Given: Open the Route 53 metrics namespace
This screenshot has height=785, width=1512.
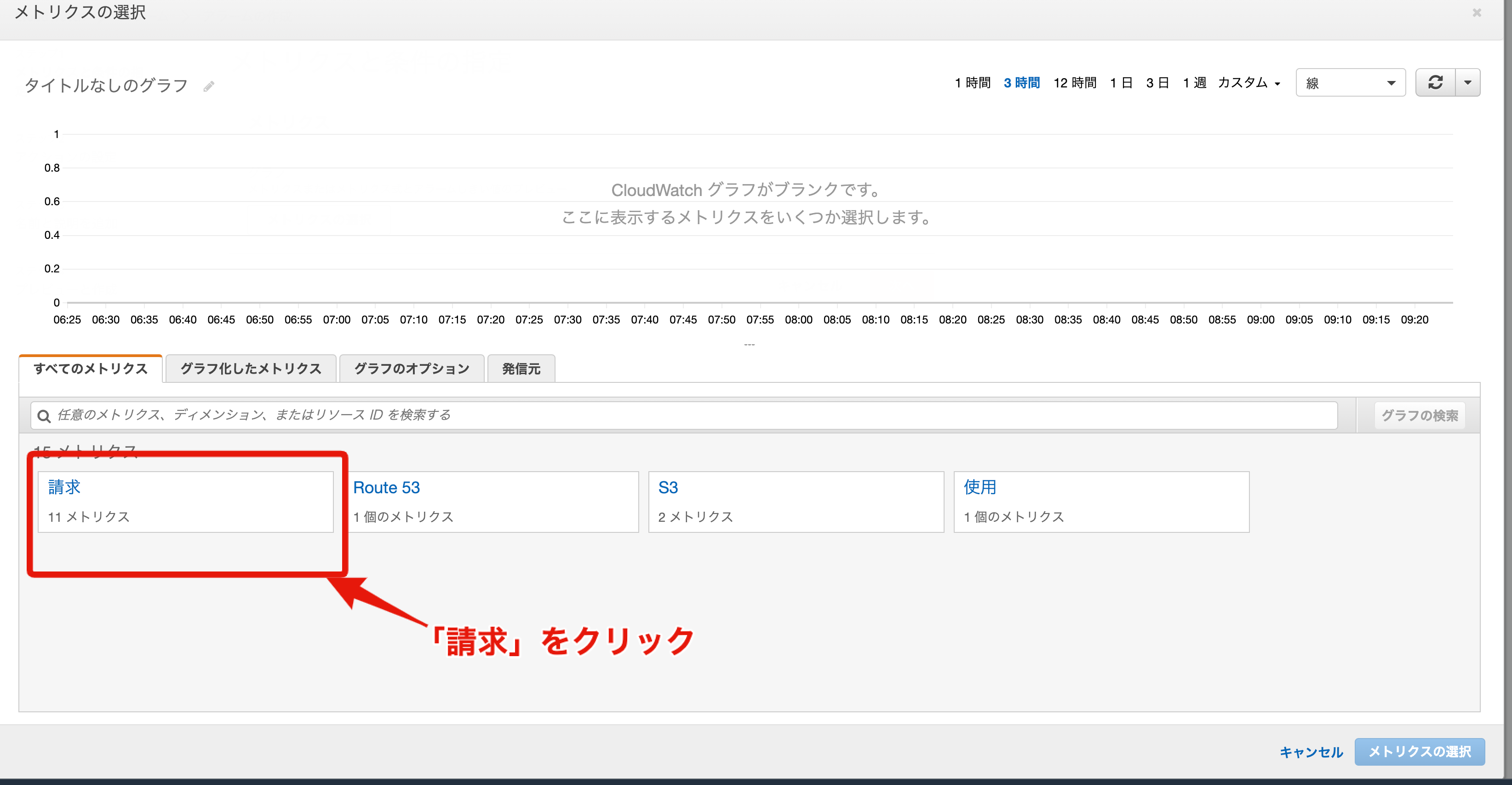Looking at the screenshot, I should [x=386, y=487].
